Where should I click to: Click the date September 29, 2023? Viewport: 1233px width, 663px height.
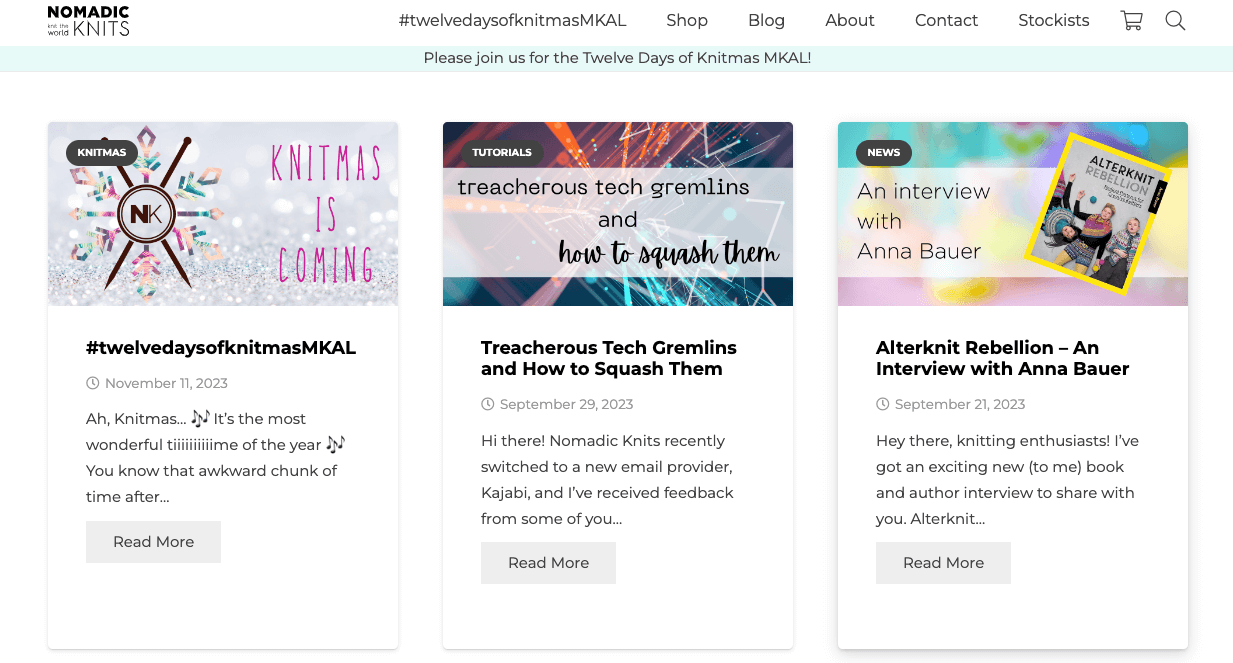tap(566, 404)
